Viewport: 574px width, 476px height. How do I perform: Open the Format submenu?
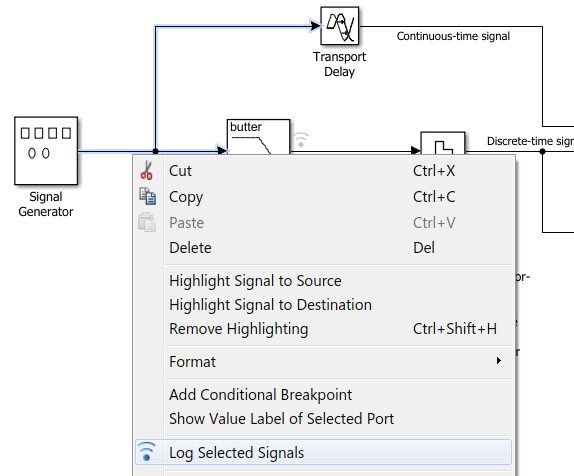323,362
